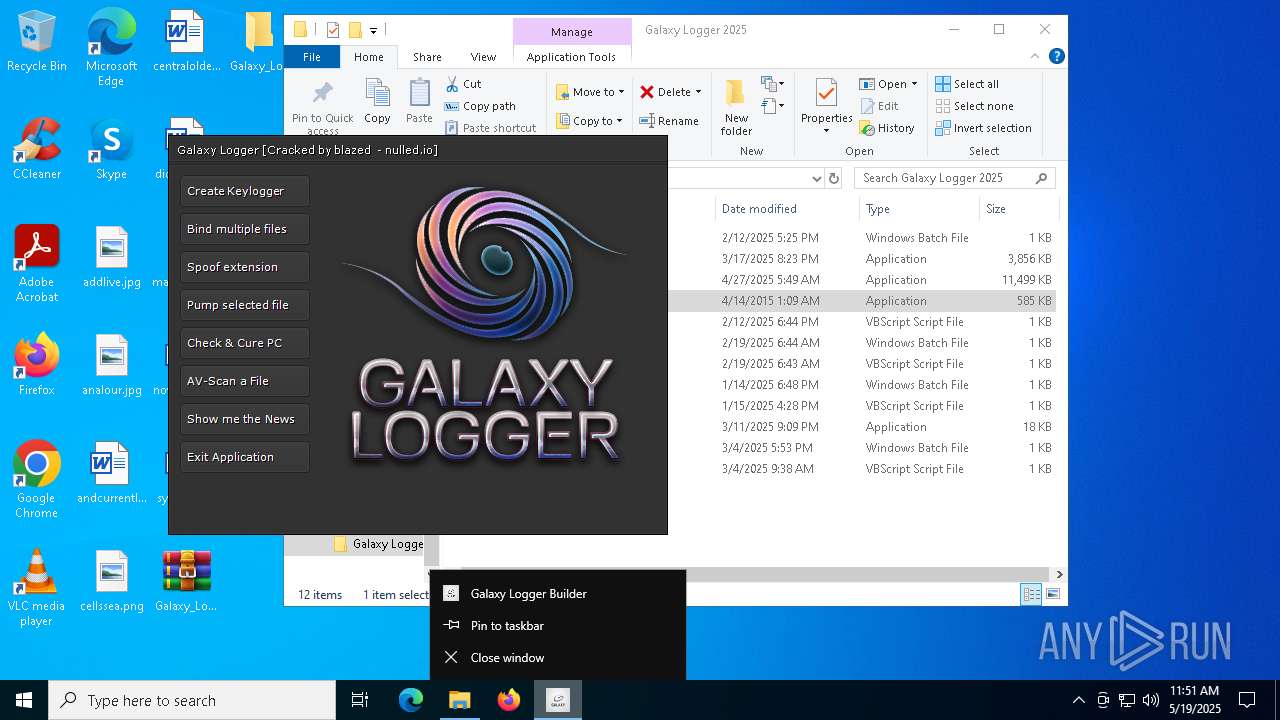Viewport: 1280px width, 720px height.
Task: Open Explorer Help question mark icon
Action: pyautogui.click(x=1056, y=57)
